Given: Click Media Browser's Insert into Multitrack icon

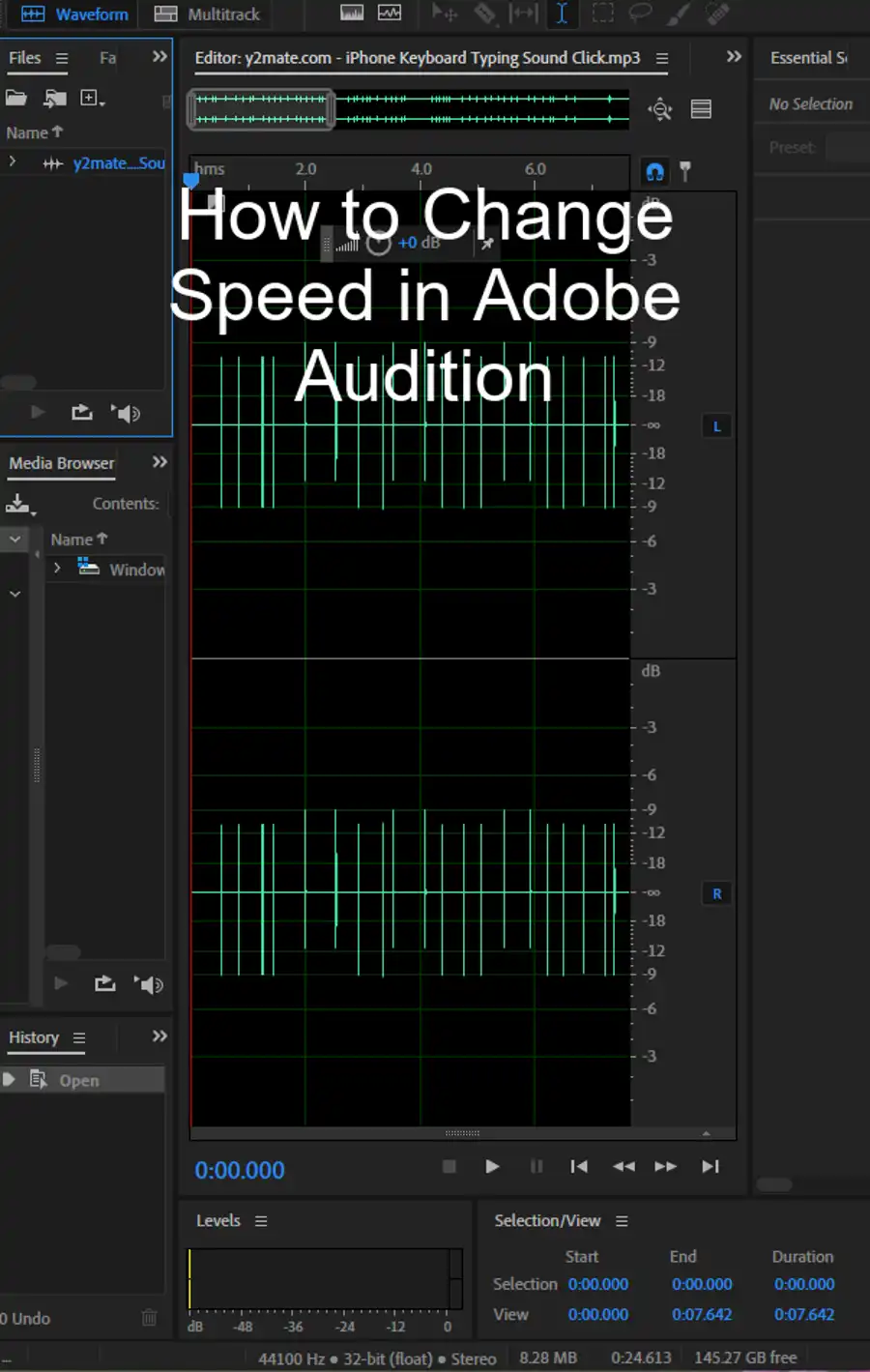Looking at the screenshot, I should pyautogui.click(x=105, y=984).
